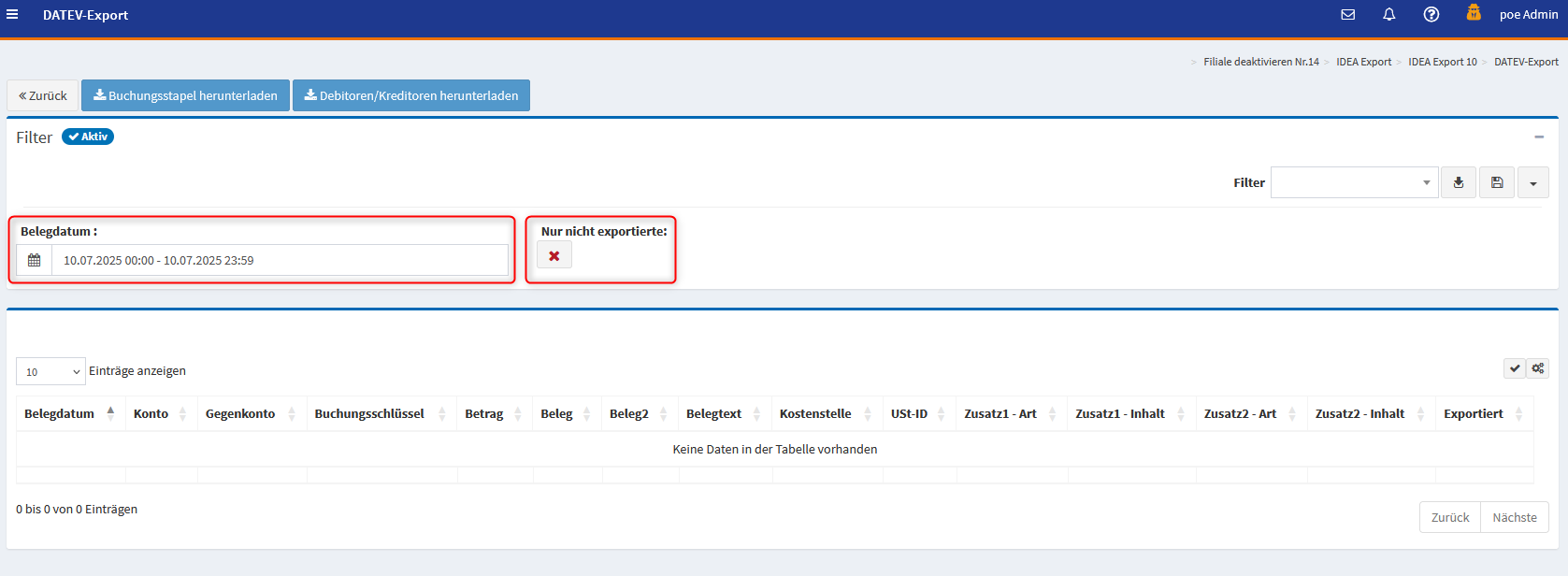
Task: Click the Belegdatum date range field
Action: (x=279, y=260)
